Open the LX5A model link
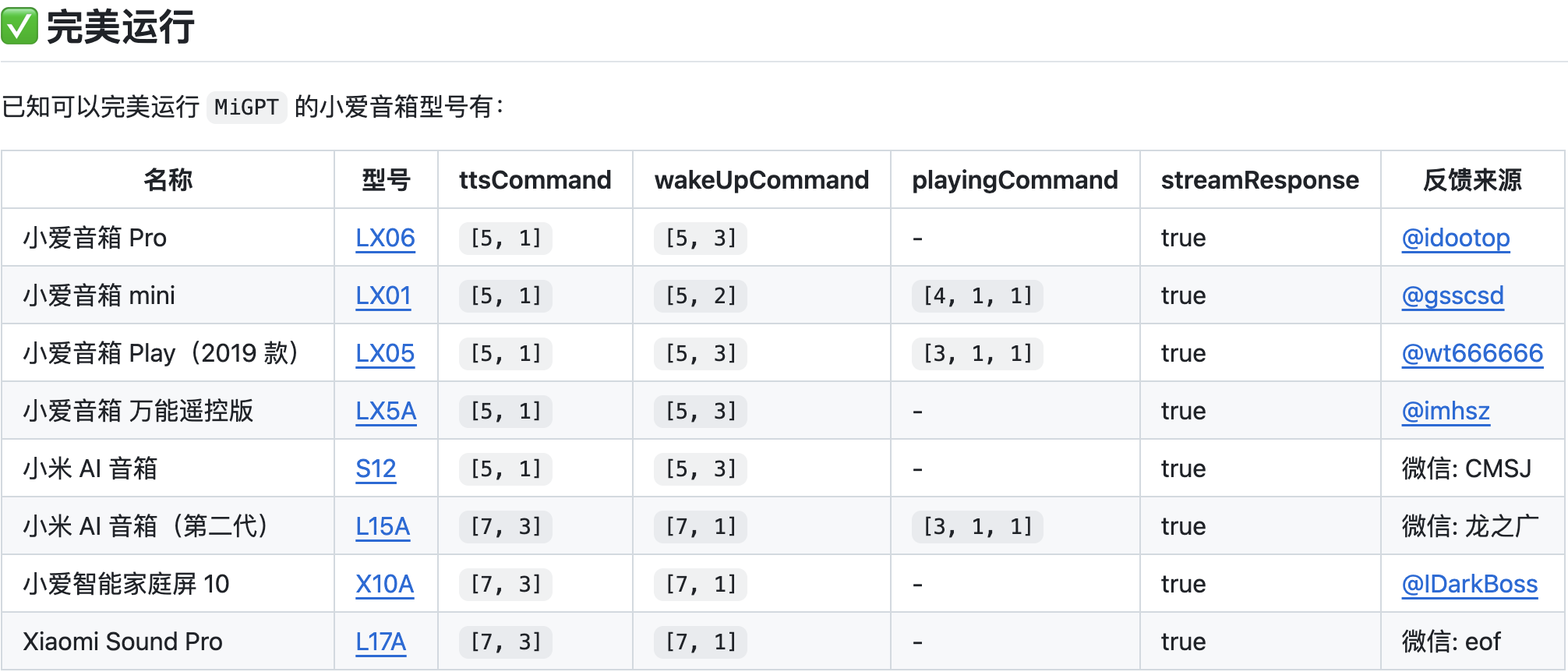 pyautogui.click(x=386, y=411)
